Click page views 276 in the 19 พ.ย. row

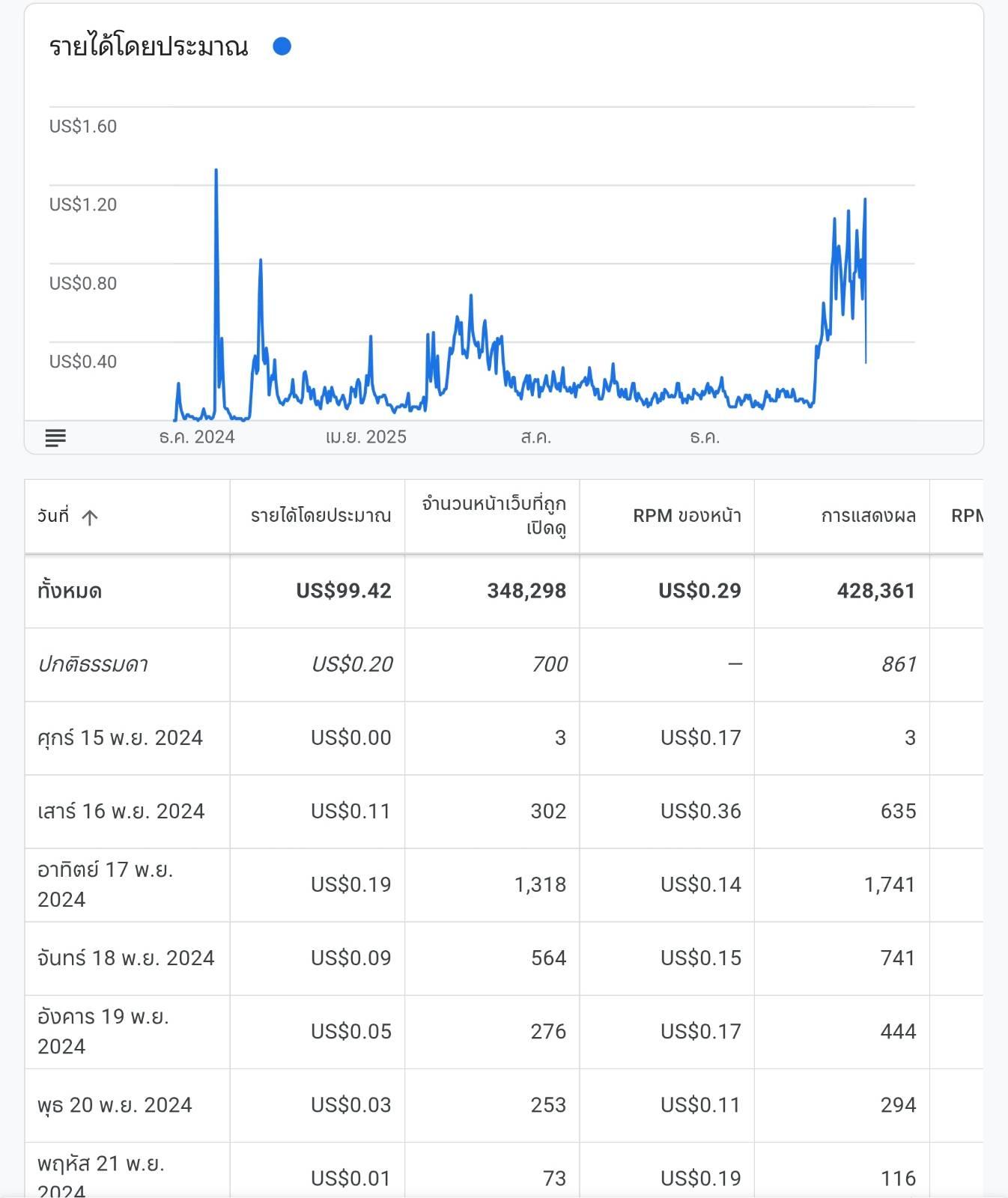[548, 1031]
